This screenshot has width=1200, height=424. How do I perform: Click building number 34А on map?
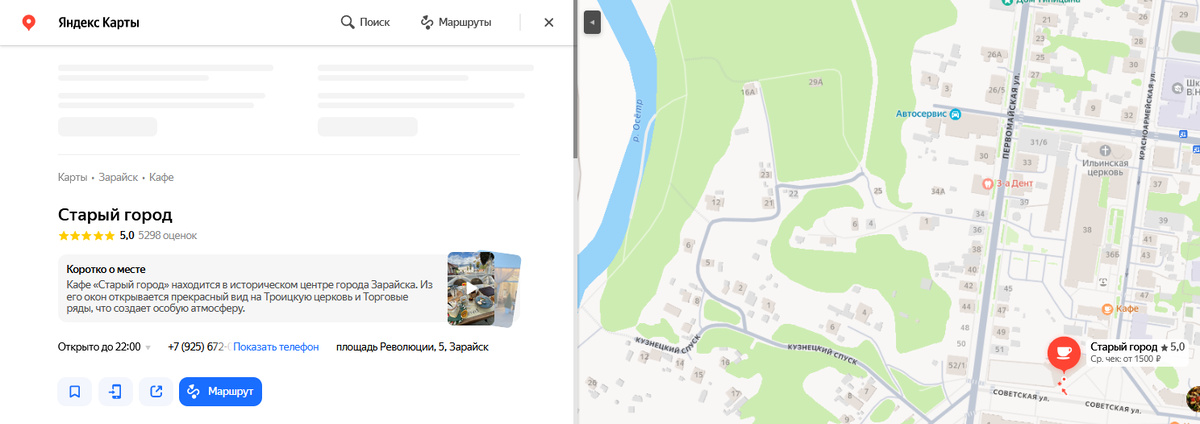coord(938,190)
